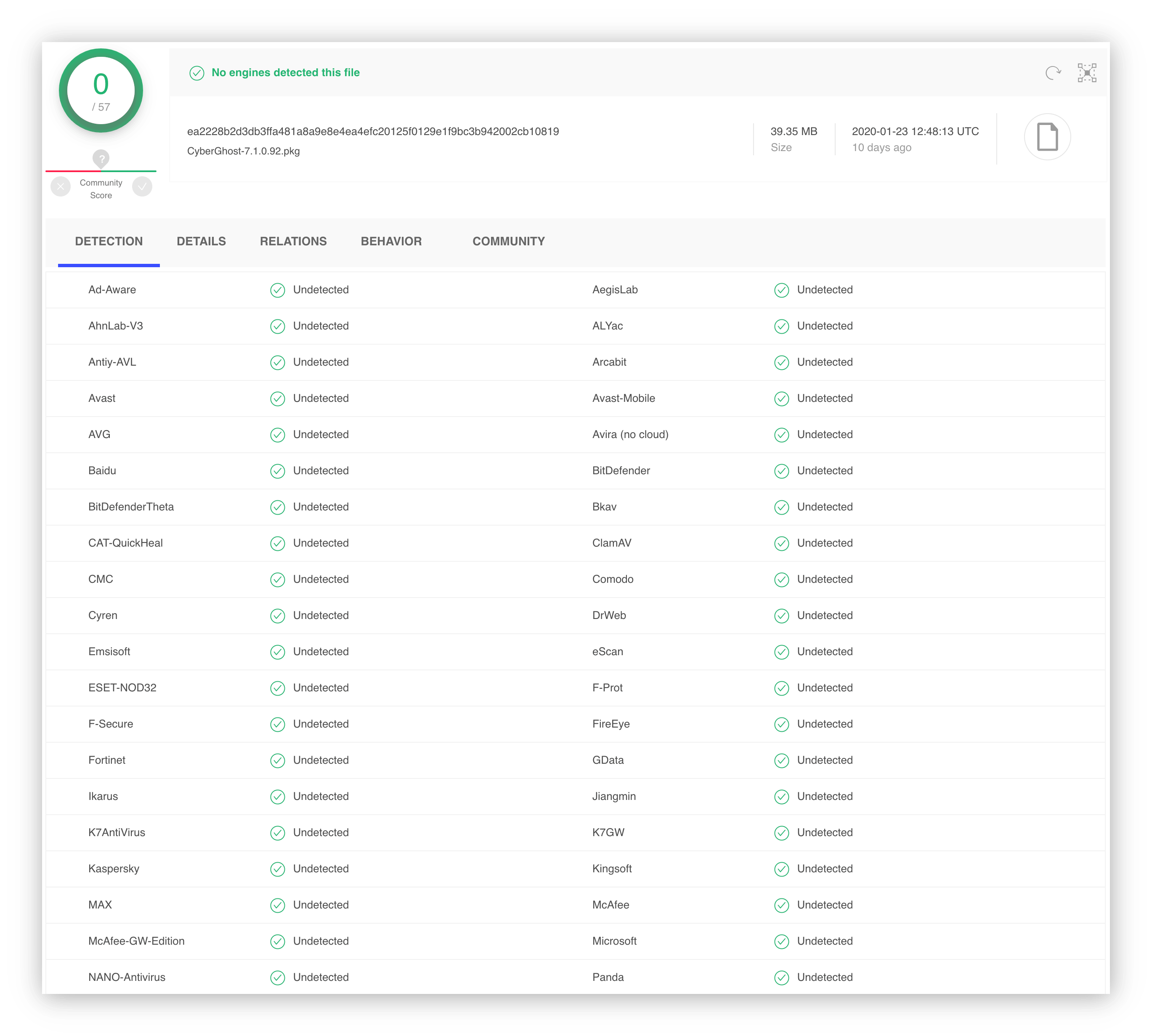Click the Baidu undetected check icon
The height and width of the screenshot is (1036, 1152).
(x=277, y=471)
